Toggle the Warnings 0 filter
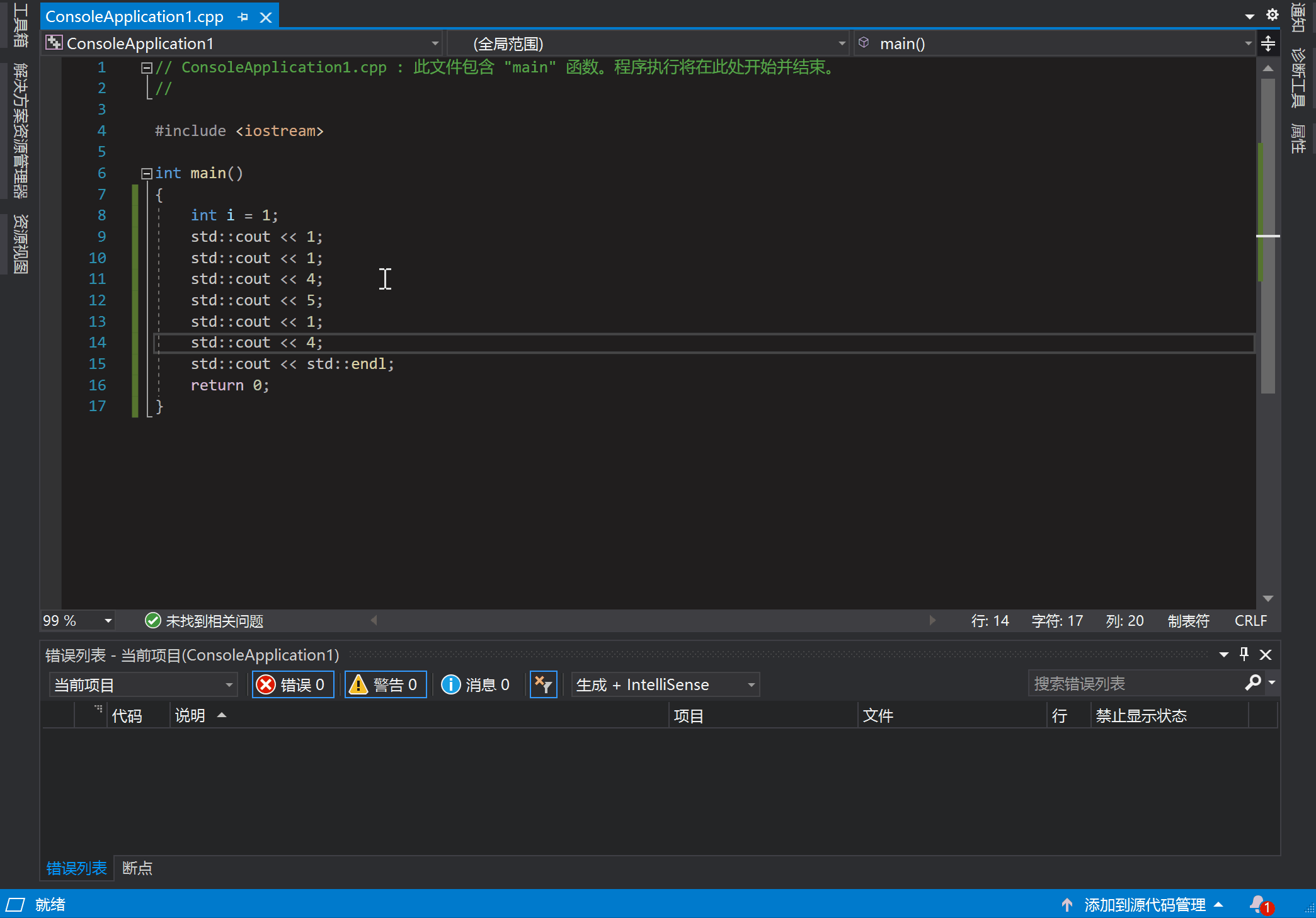 click(x=386, y=684)
